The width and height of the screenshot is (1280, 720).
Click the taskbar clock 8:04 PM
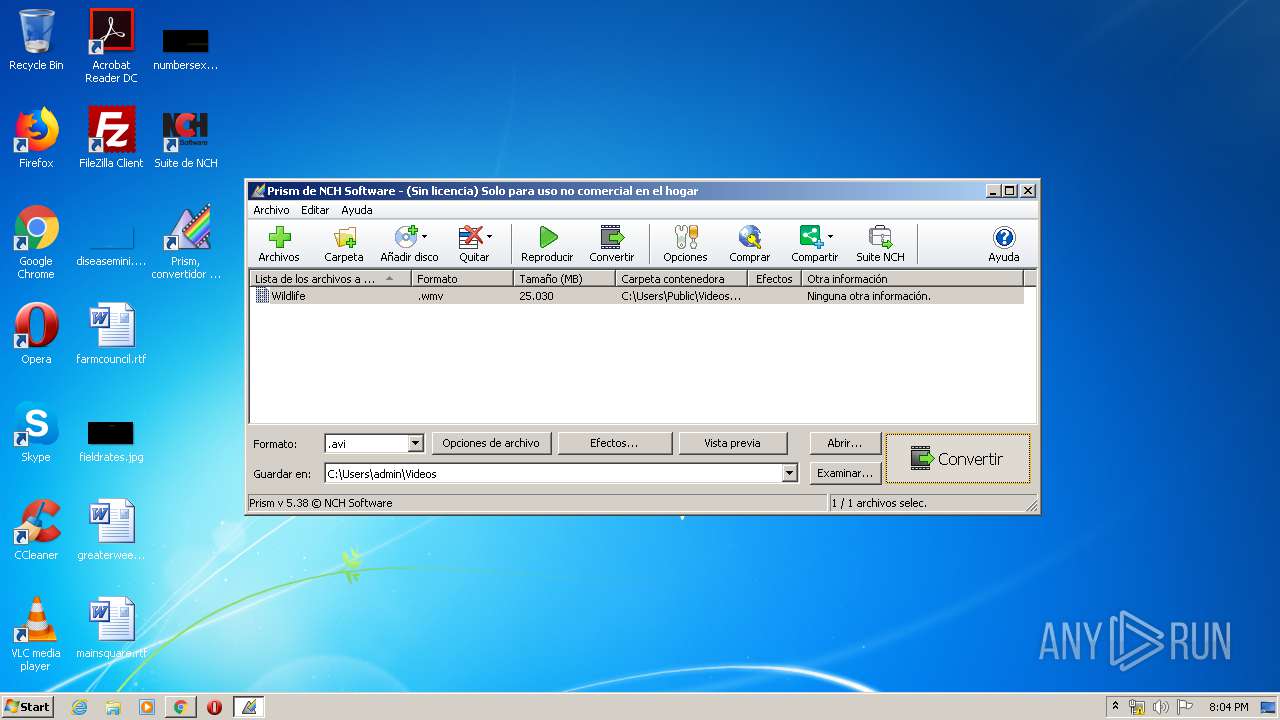click(1228, 707)
